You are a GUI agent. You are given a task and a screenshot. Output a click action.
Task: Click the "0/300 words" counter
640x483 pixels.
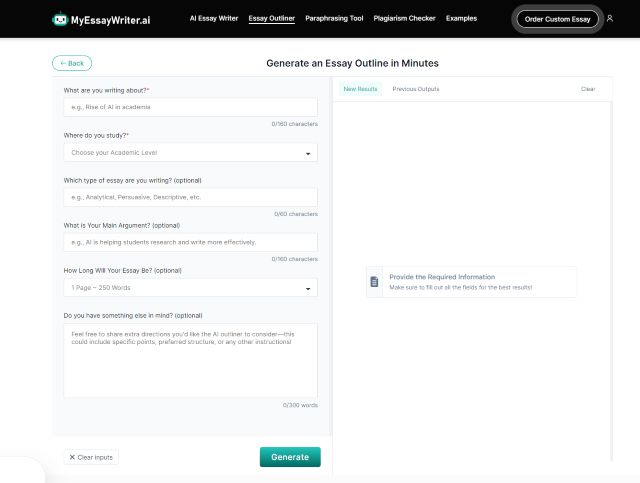[x=300, y=405]
